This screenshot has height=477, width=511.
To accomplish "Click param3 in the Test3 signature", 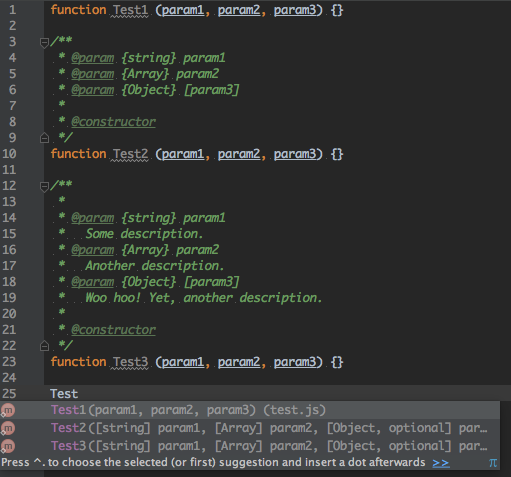I will point(295,362).
